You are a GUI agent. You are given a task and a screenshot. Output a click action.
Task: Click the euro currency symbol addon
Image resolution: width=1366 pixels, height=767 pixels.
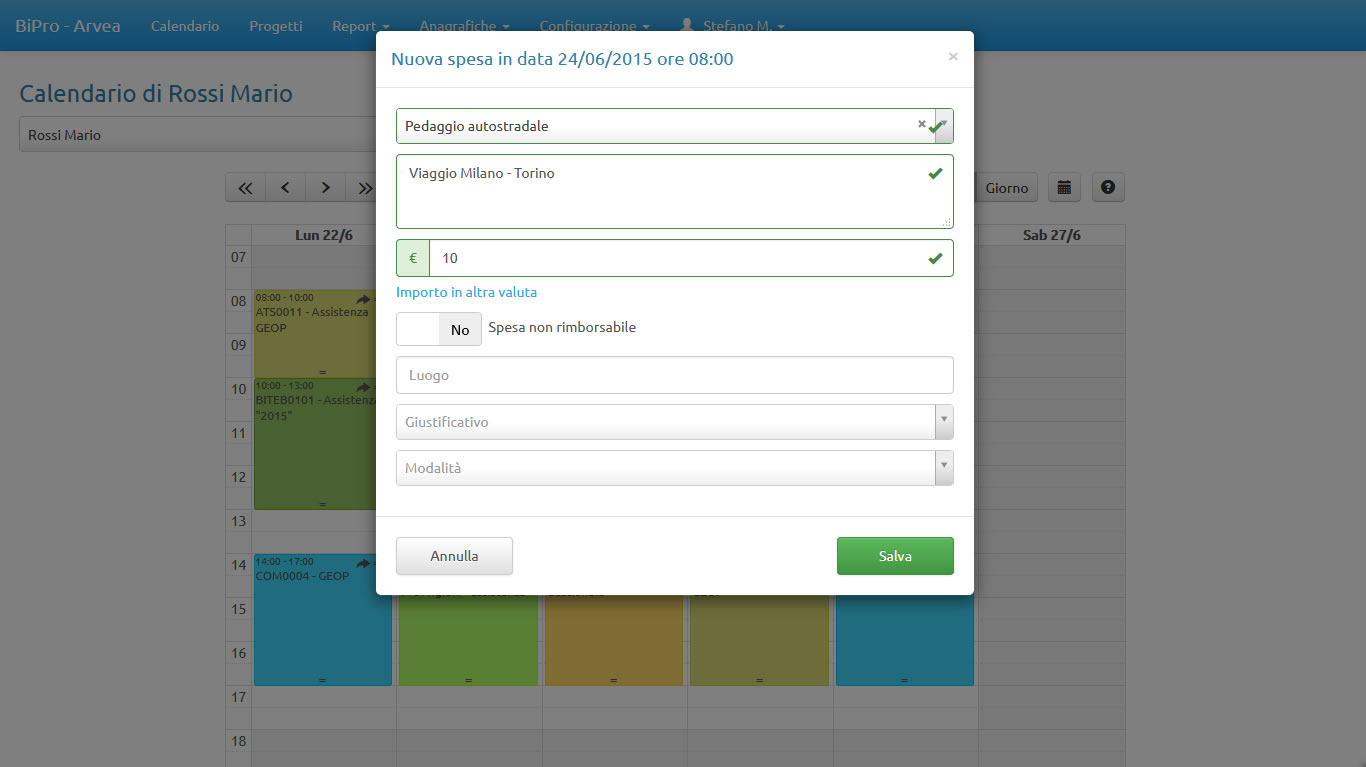[413, 258]
